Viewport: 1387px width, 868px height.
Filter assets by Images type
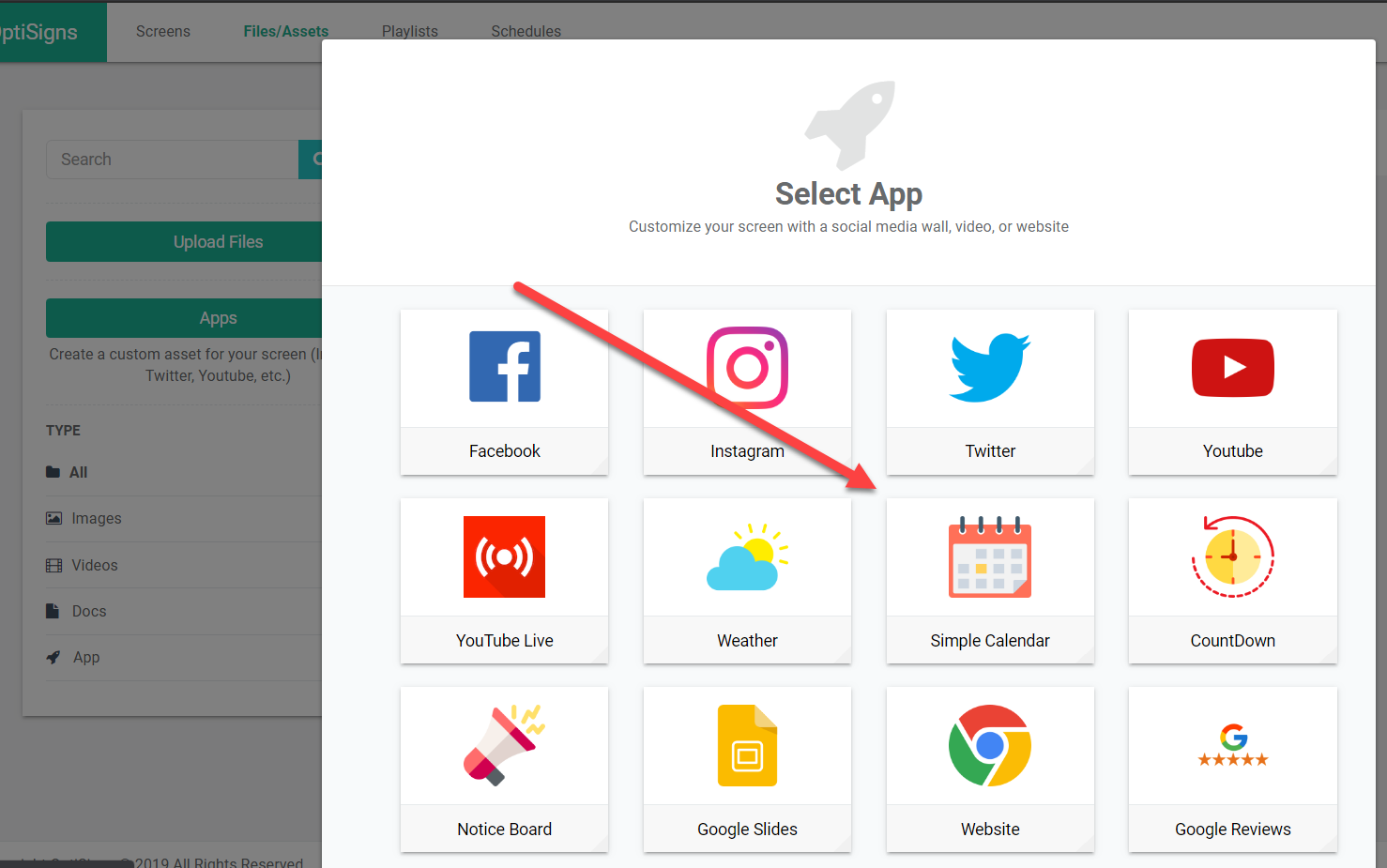tap(96, 519)
